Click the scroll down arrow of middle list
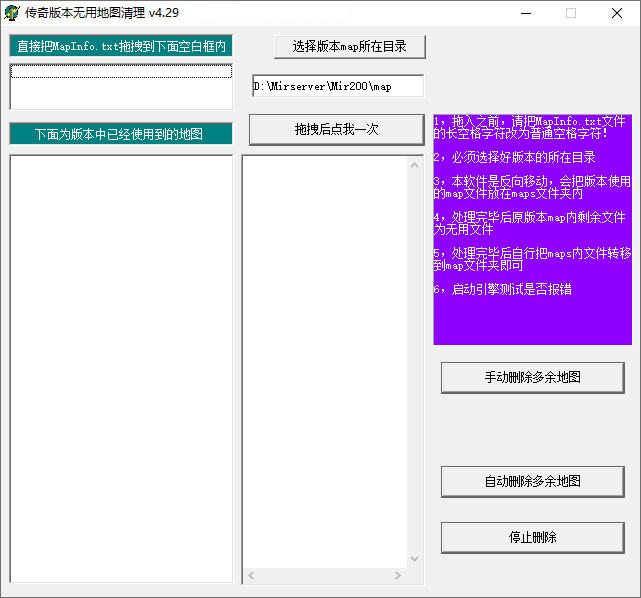The width and height of the screenshot is (641, 598). [415, 559]
